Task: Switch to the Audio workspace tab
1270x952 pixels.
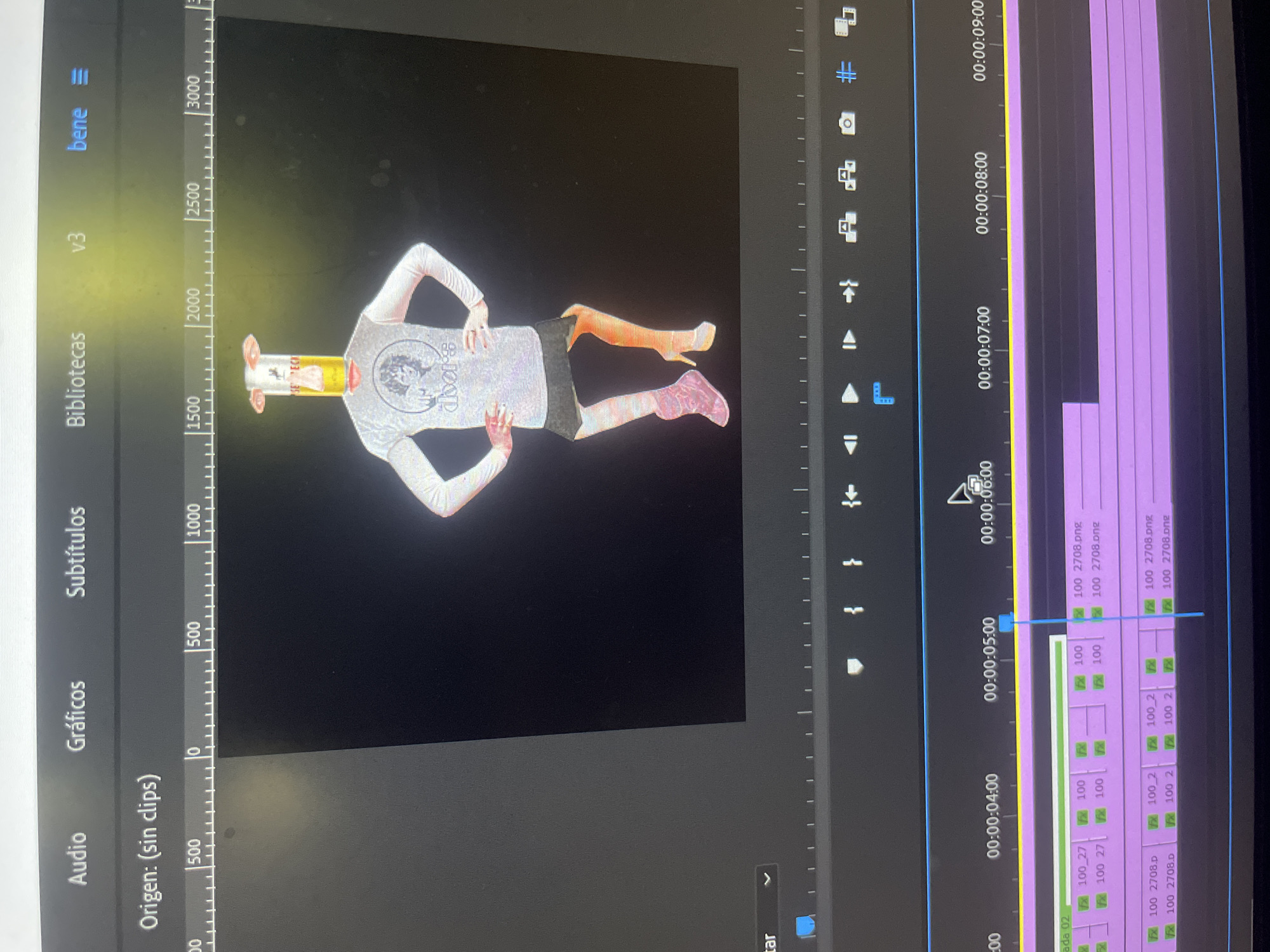Action: (77, 859)
